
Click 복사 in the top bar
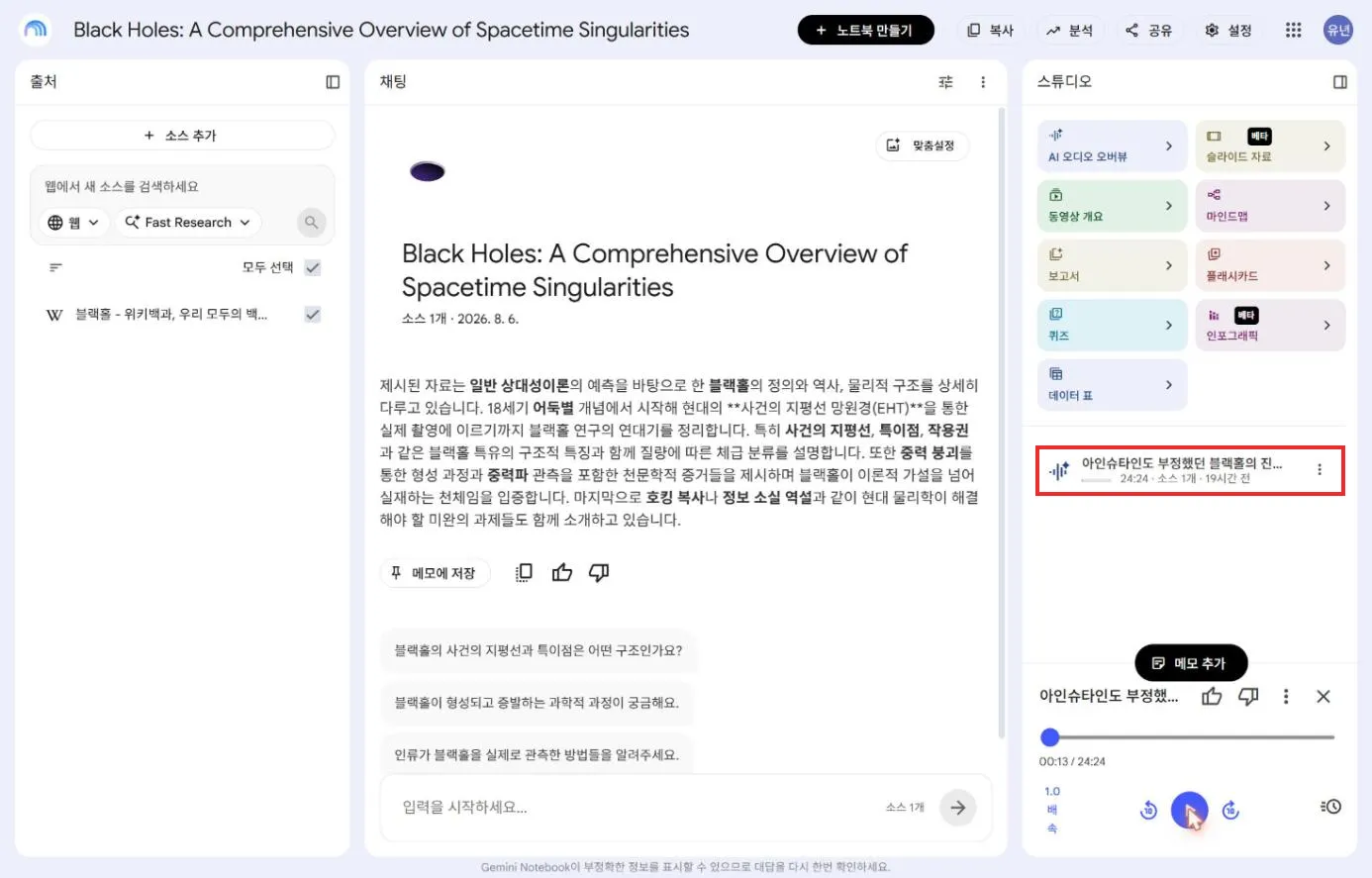991,31
